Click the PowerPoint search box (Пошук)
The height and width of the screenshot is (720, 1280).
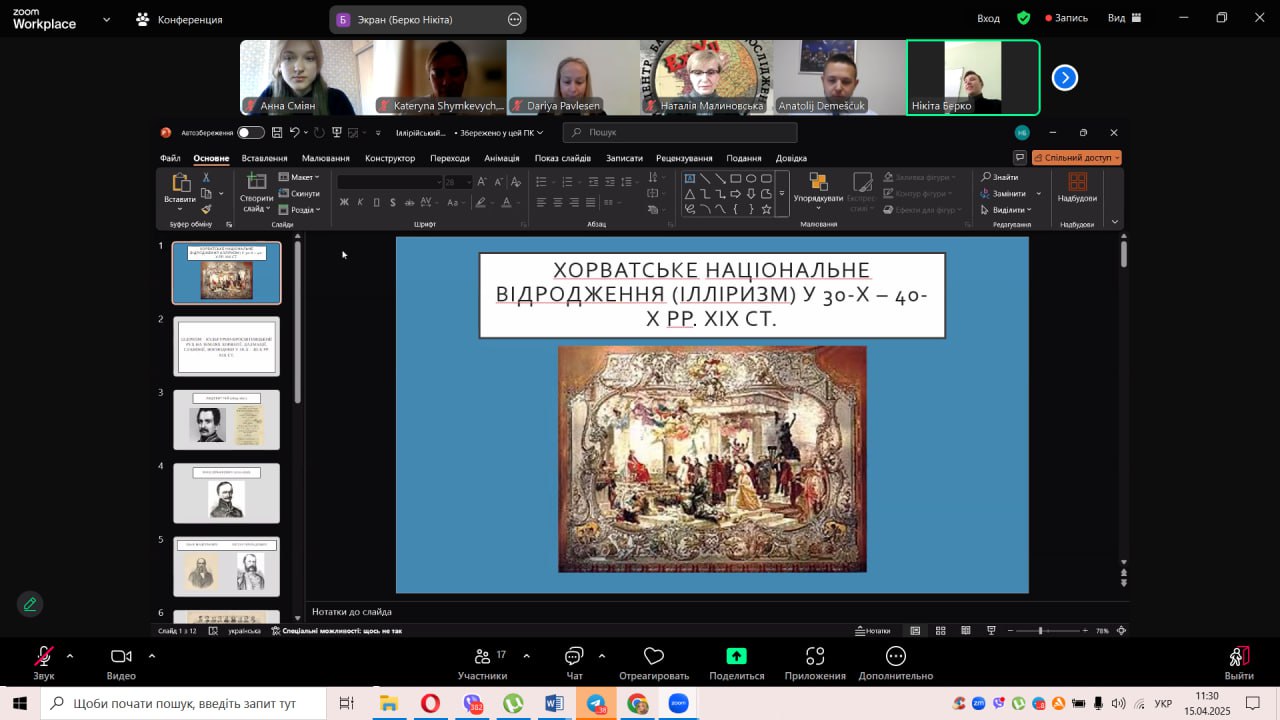point(680,132)
